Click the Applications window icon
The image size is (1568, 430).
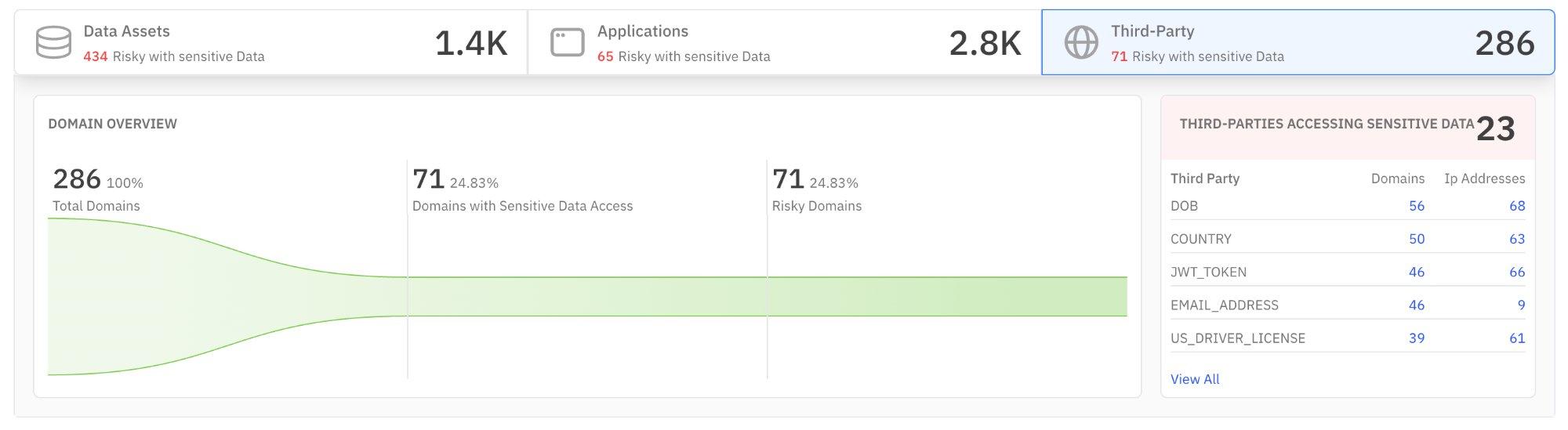[567, 42]
